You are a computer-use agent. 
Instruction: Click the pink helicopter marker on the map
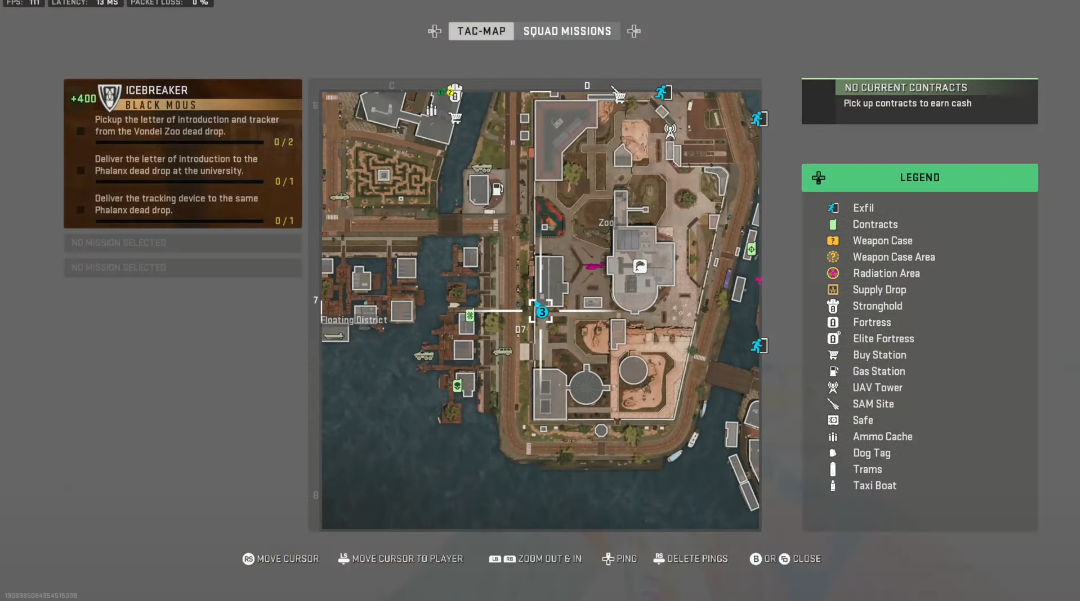pos(593,266)
